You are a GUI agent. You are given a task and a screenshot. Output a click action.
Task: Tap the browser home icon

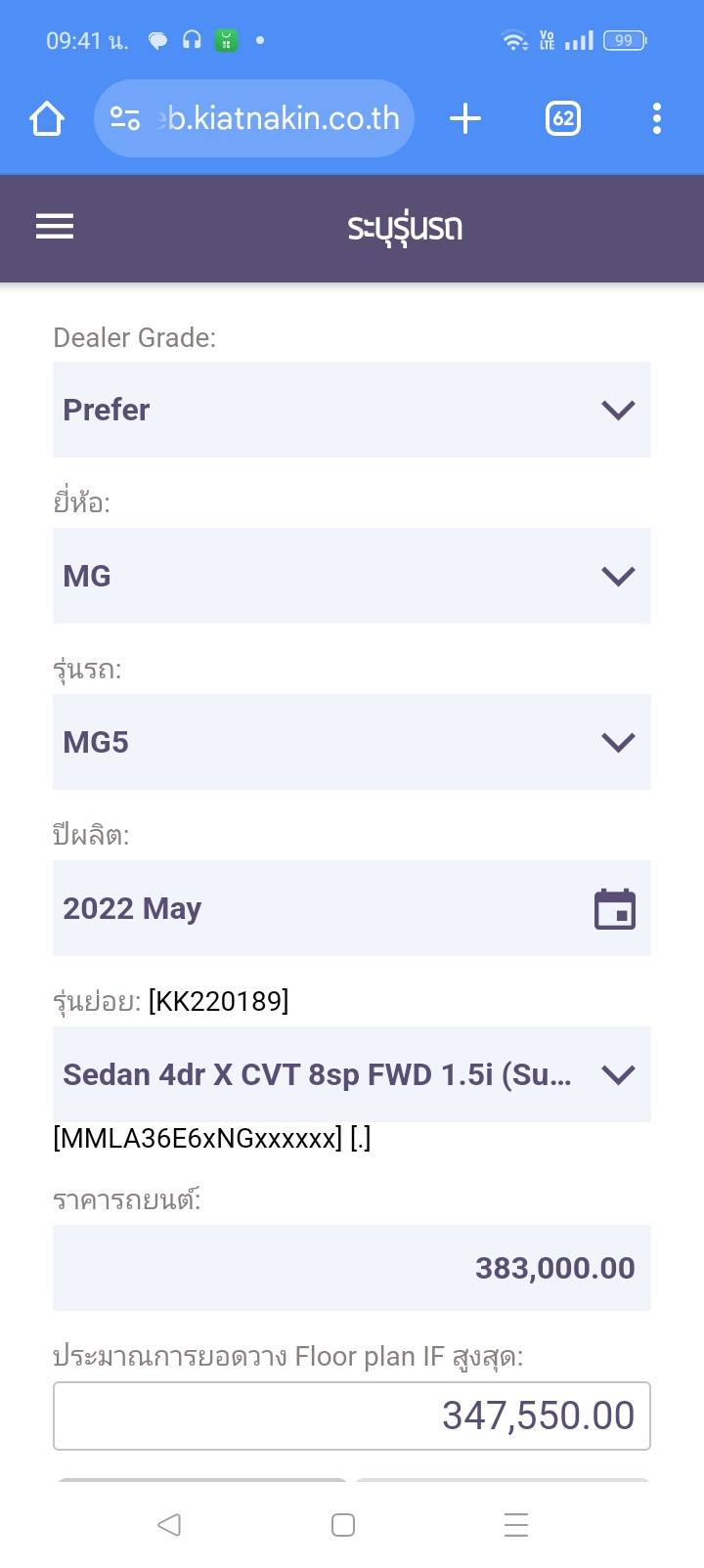[x=47, y=119]
